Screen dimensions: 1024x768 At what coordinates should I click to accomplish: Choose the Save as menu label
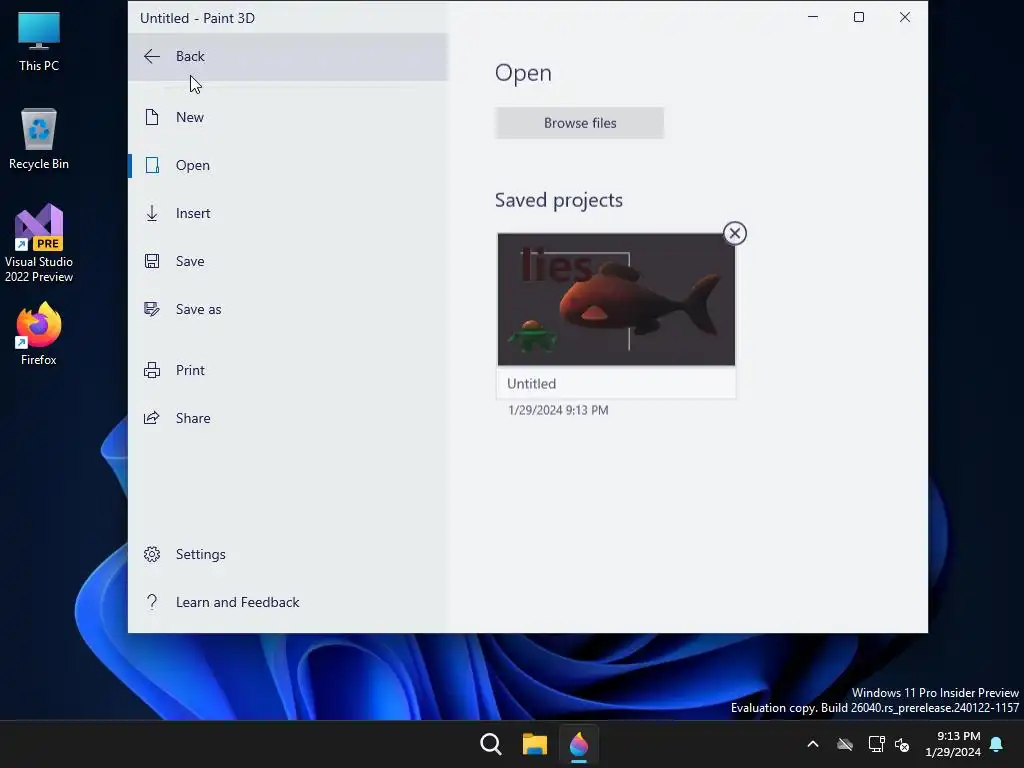199,309
